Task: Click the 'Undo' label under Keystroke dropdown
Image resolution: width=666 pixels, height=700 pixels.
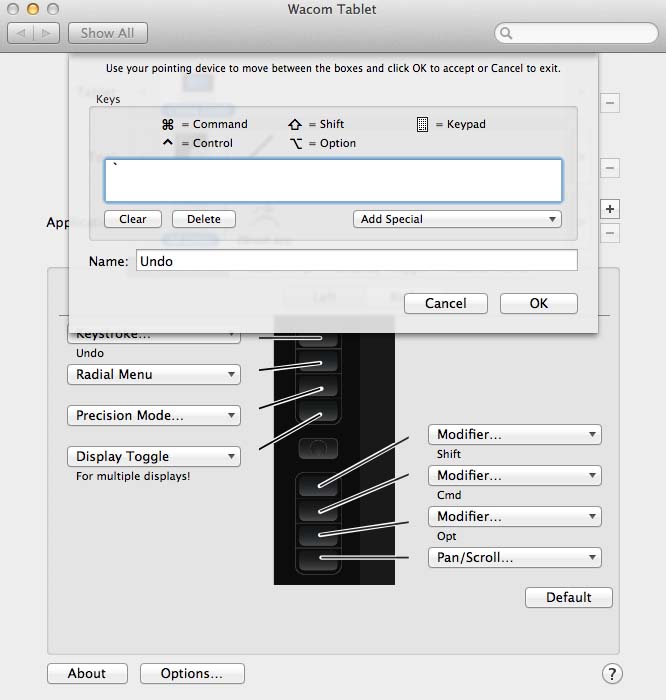Action: 90,353
